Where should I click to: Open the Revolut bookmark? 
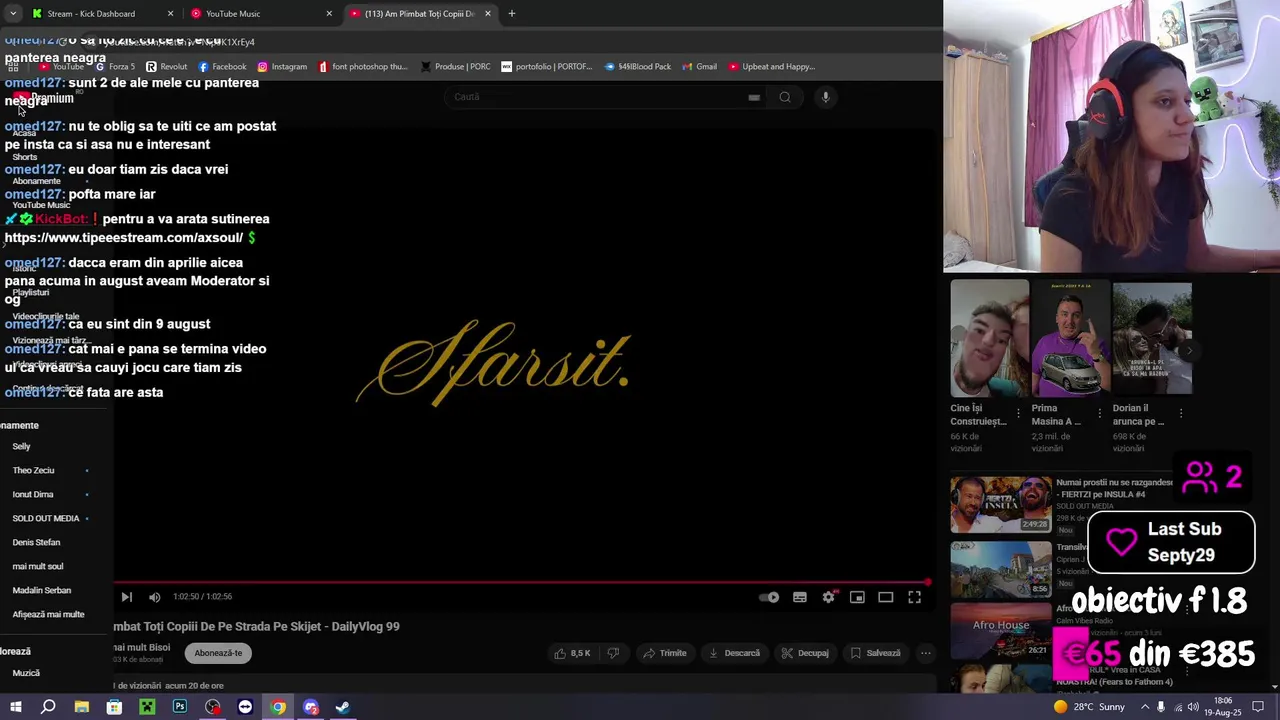coord(167,67)
